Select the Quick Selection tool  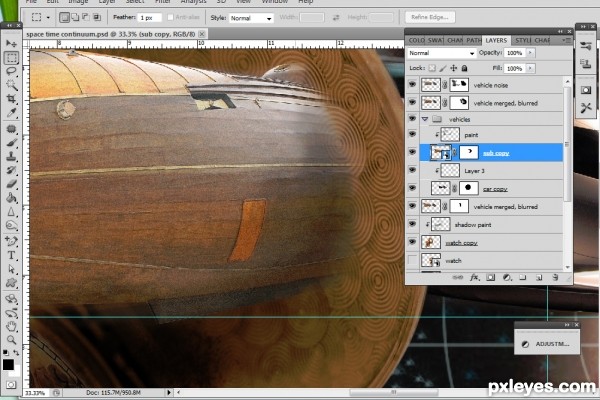(x=11, y=85)
